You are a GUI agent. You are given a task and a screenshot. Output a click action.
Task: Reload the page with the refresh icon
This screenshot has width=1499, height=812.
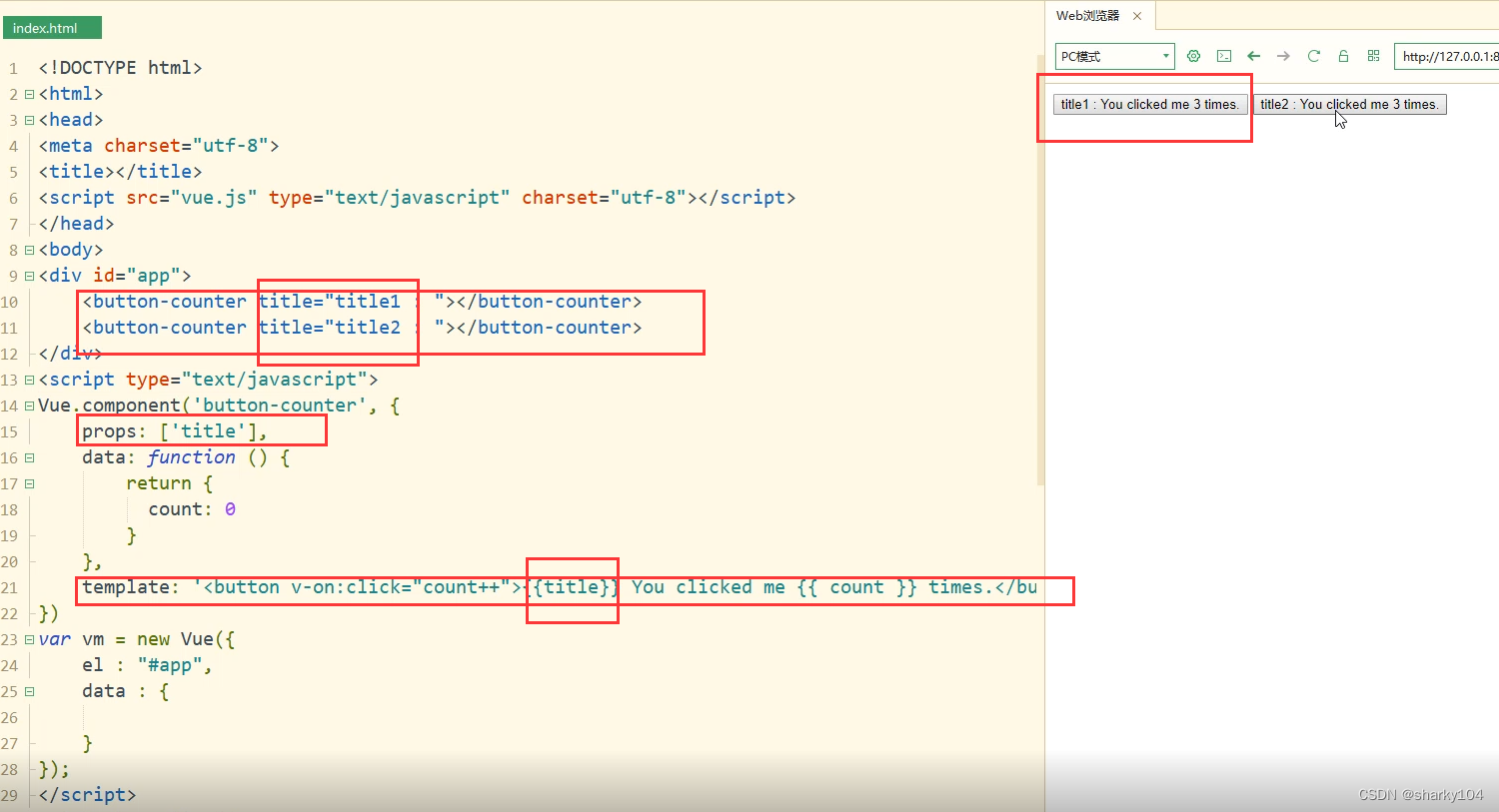coord(1314,56)
